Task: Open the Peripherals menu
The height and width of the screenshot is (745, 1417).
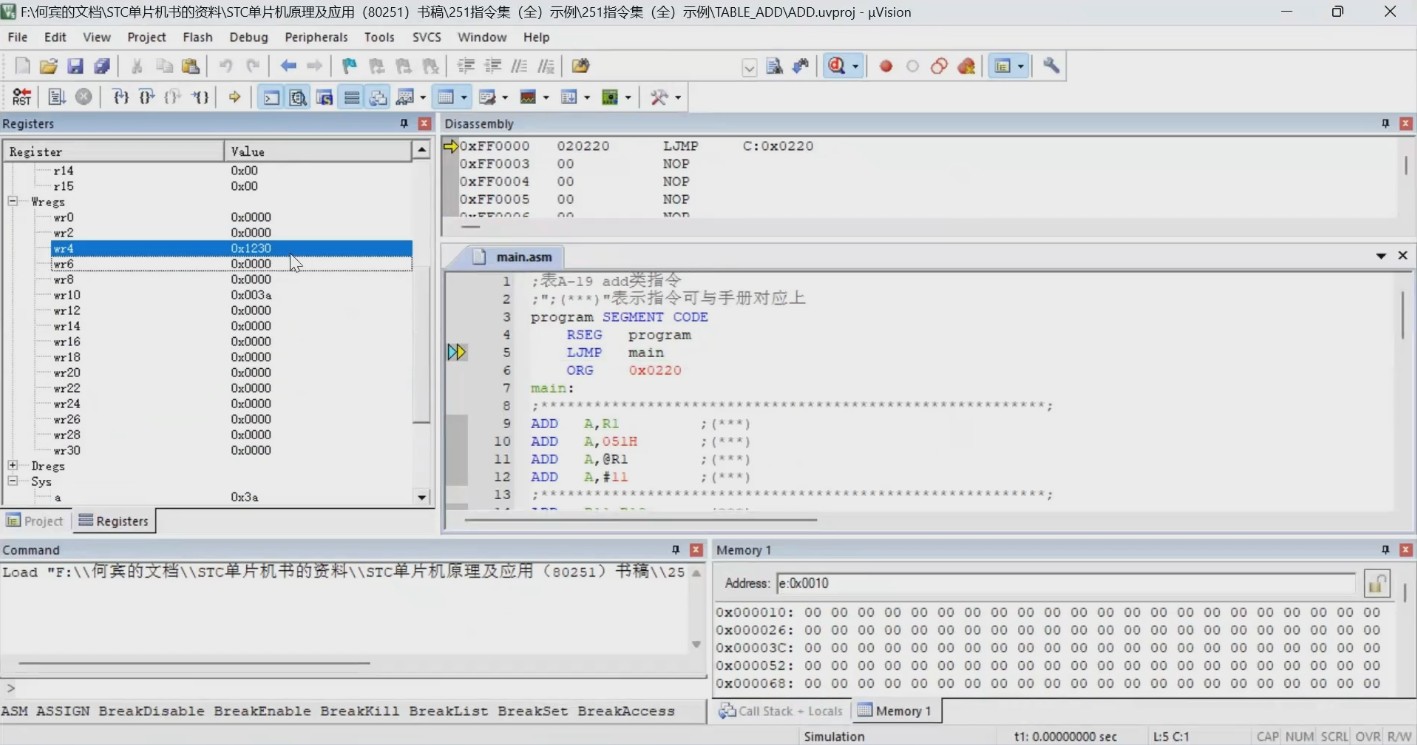Action: (x=316, y=37)
